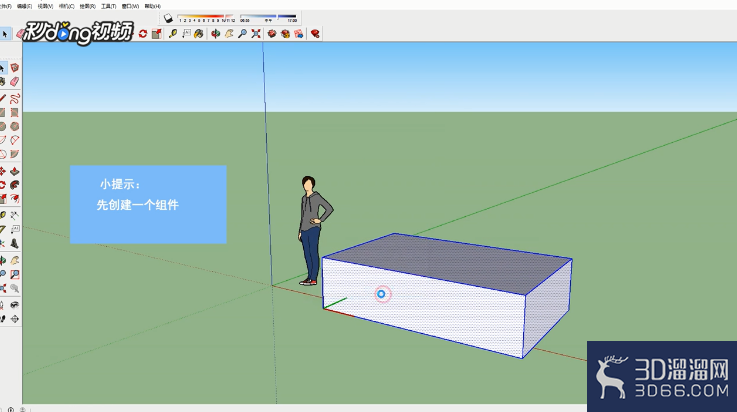Select the Text label tool in left toolbar
Viewport: 737px width, 412px height.
pos(15,230)
